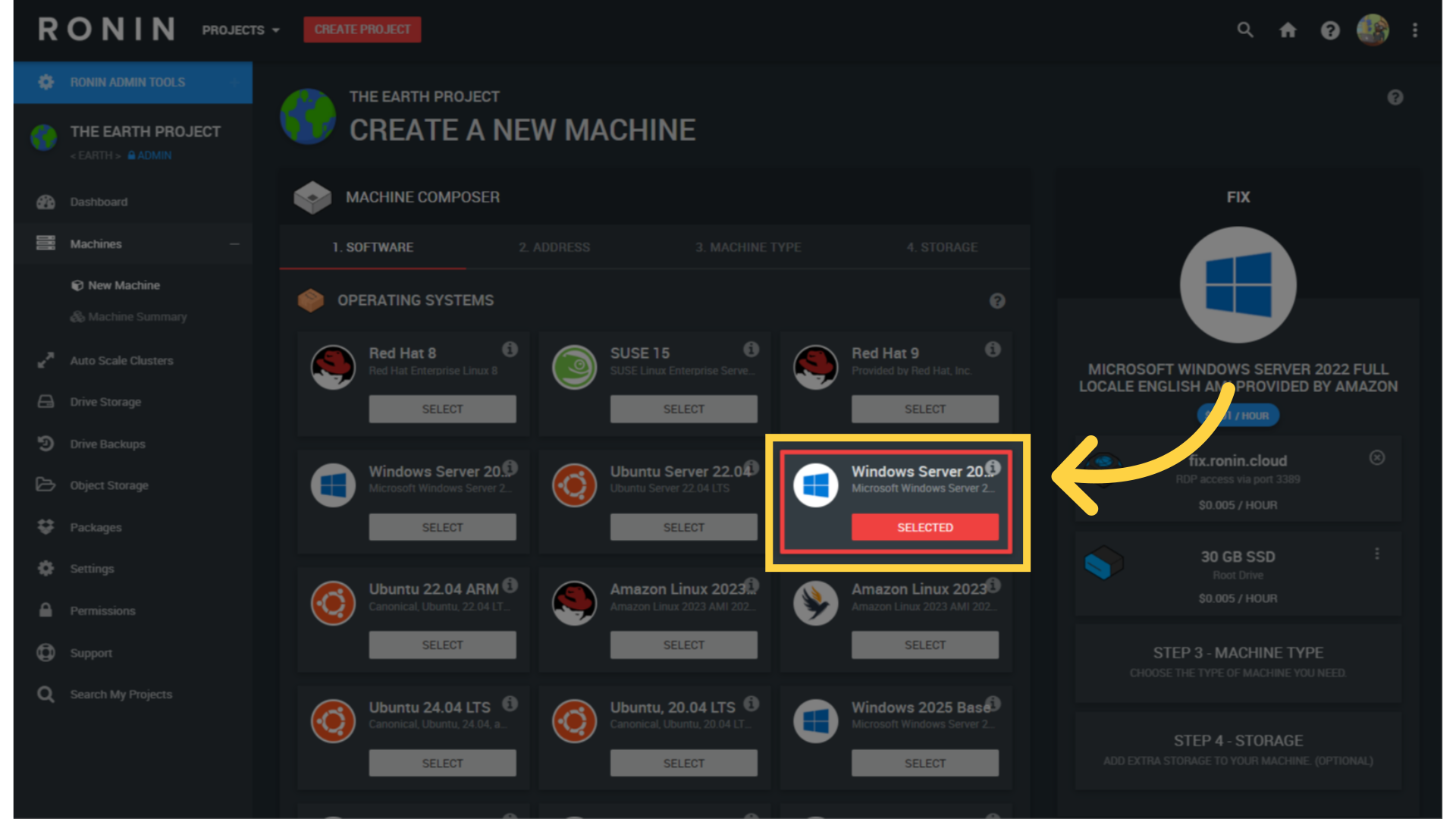Click the 30 GB SSD drive icon
Image resolution: width=1456 pixels, height=819 pixels.
coord(1103,563)
